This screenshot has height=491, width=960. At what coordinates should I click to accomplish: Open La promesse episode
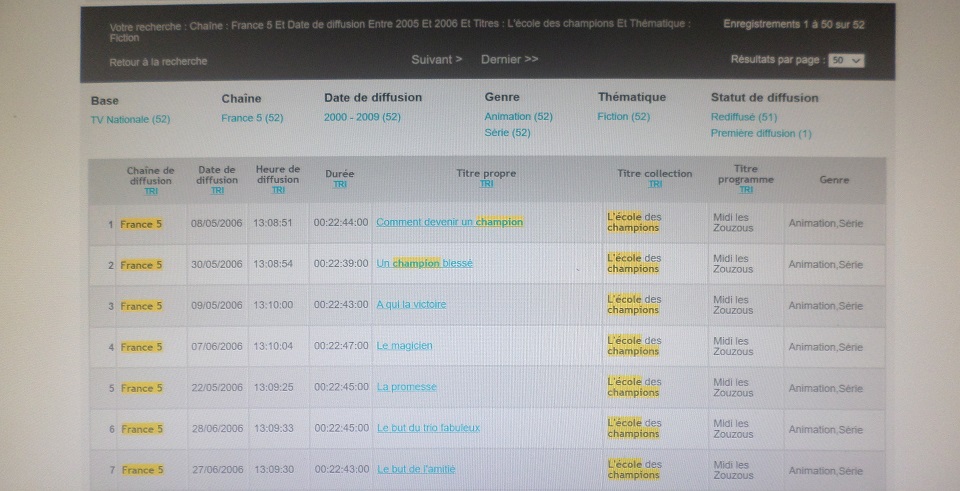pos(407,387)
